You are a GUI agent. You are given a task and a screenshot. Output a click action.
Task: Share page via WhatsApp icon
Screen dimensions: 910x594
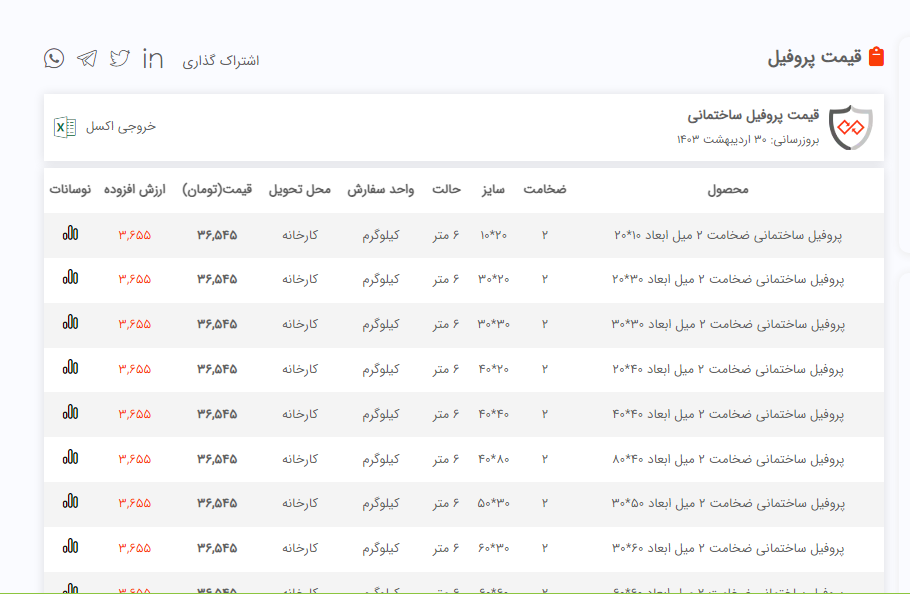click(54, 58)
